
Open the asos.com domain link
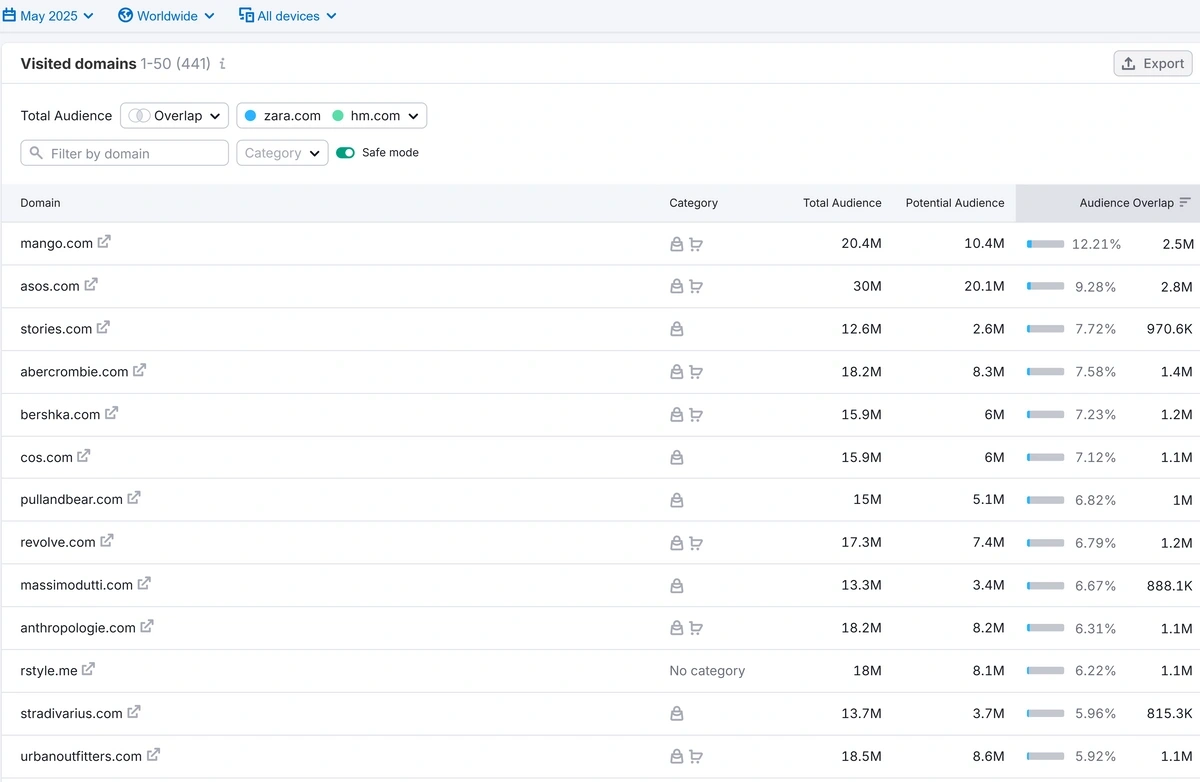click(x=50, y=286)
